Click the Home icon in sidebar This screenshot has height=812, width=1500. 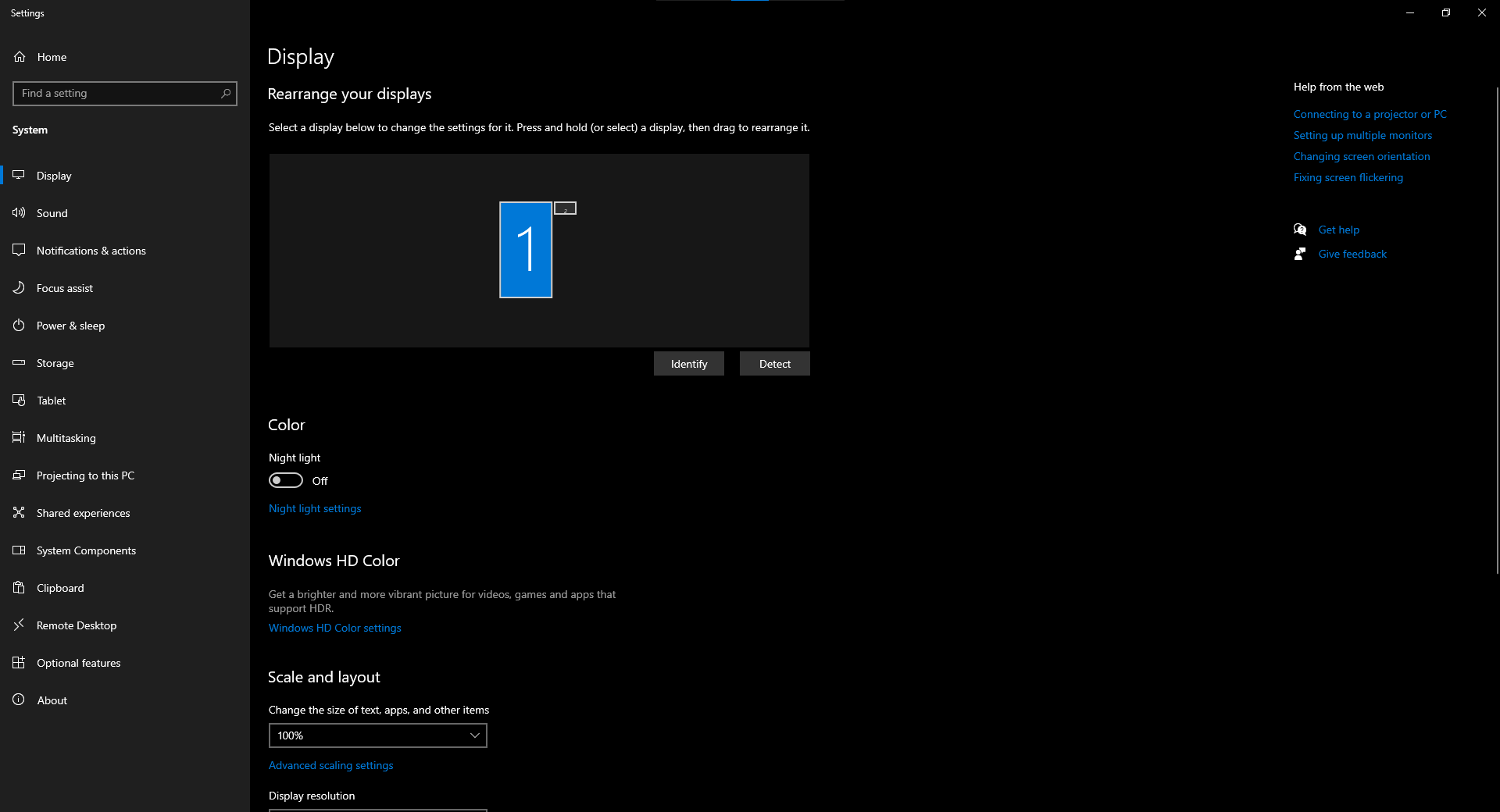(x=20, y=57)
